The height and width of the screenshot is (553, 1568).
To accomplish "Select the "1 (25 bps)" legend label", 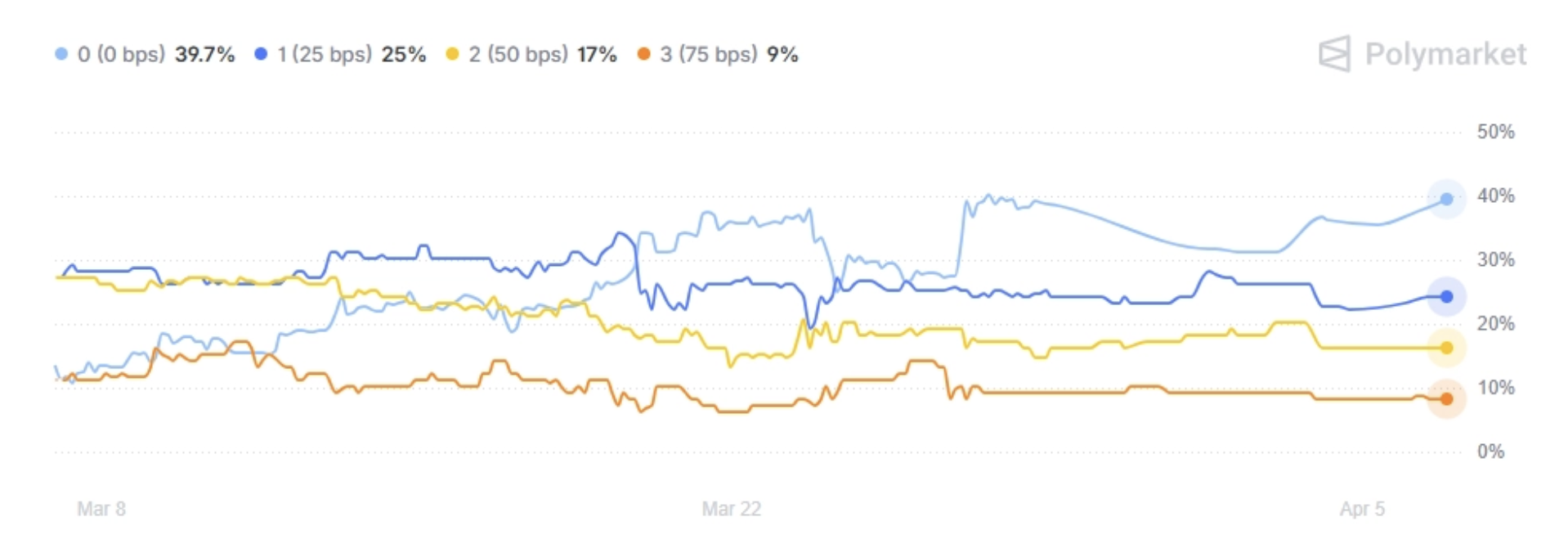I will [324, 54].
